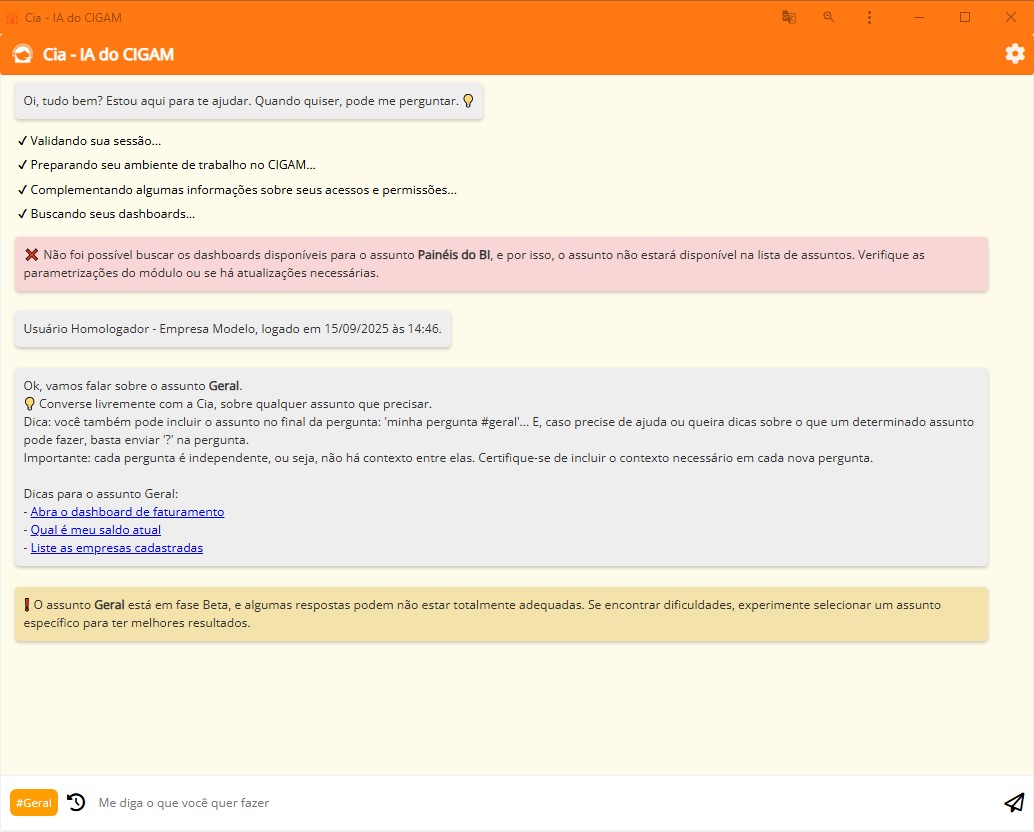Click bold 'Painéis do BI' text
1034x832 pixels.
coord(454,254)
